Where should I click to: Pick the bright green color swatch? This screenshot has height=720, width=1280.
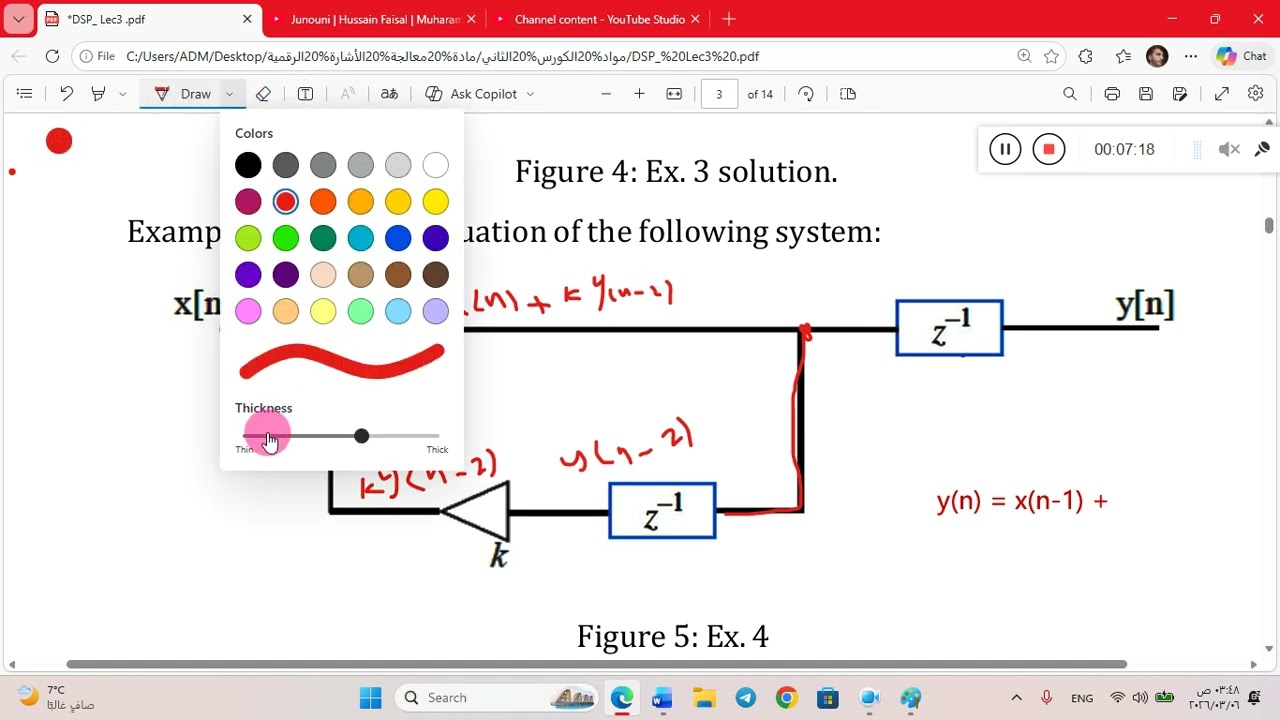coord(286,238)
